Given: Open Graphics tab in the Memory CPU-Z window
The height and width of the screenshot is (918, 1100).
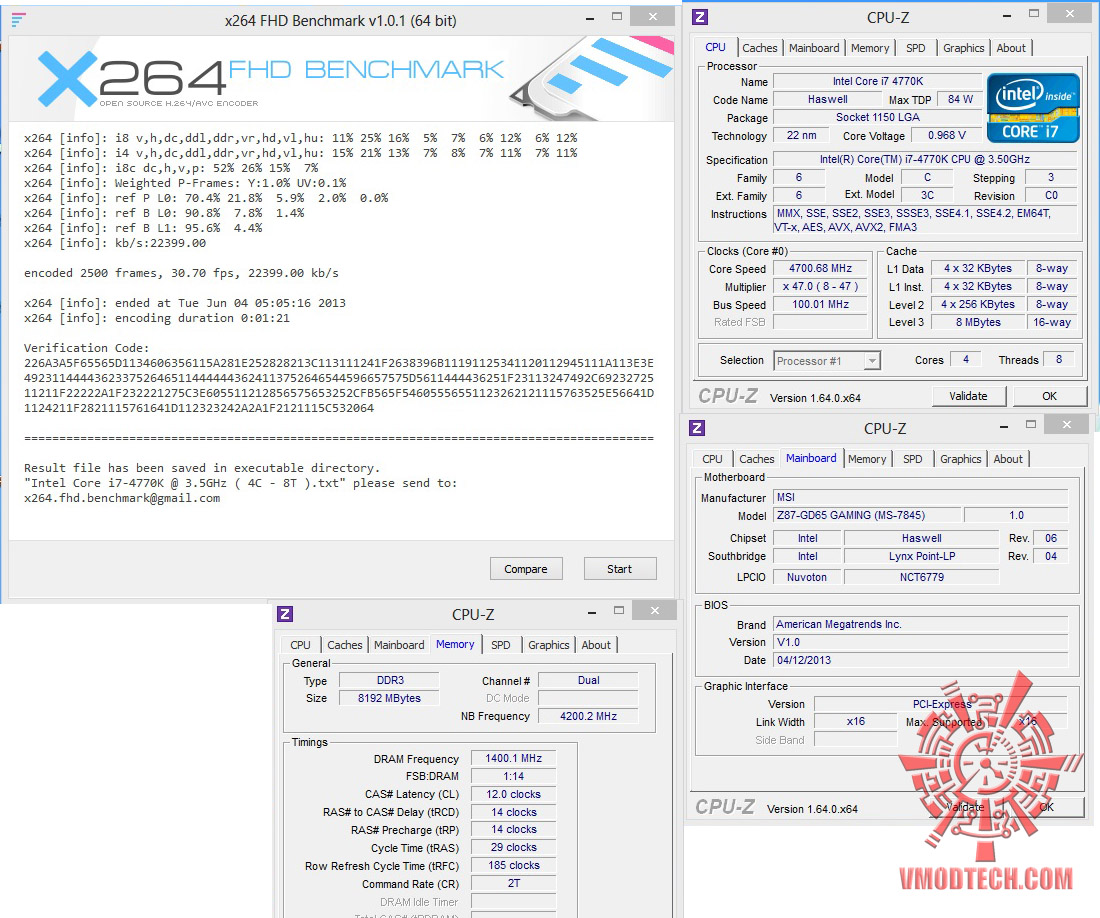Looking at the screenshot, I should pos(549,644).
